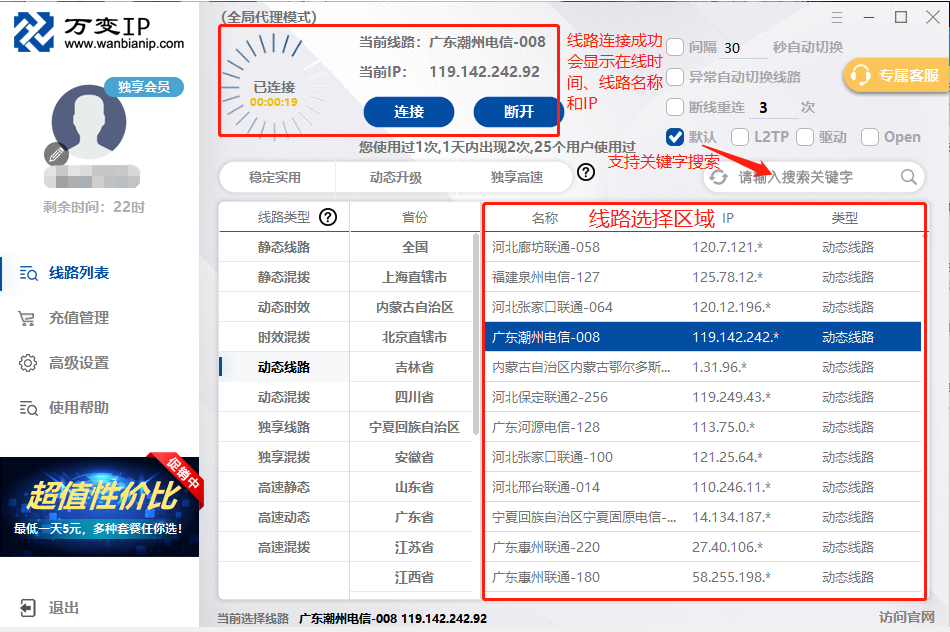Select line 广东惠州联通-180
Image resolution: width=950 pixels, height=632 pixels.
(703, 577)
